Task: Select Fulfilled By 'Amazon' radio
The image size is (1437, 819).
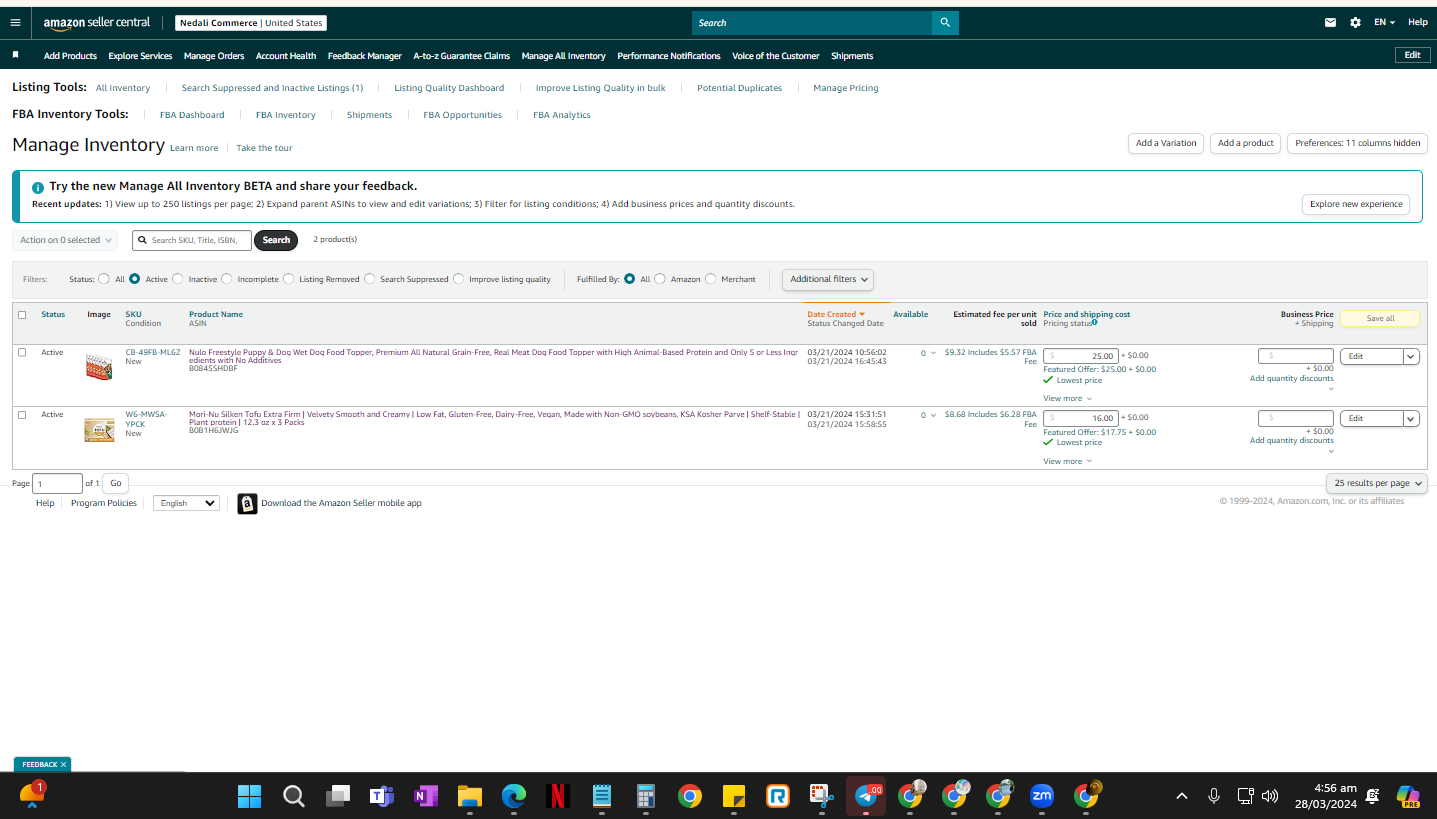Action: click(660, 279)
